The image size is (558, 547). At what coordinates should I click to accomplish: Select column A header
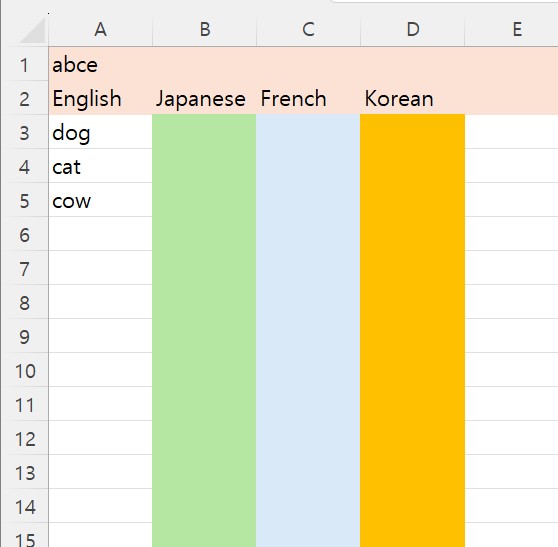coord(101,29)
